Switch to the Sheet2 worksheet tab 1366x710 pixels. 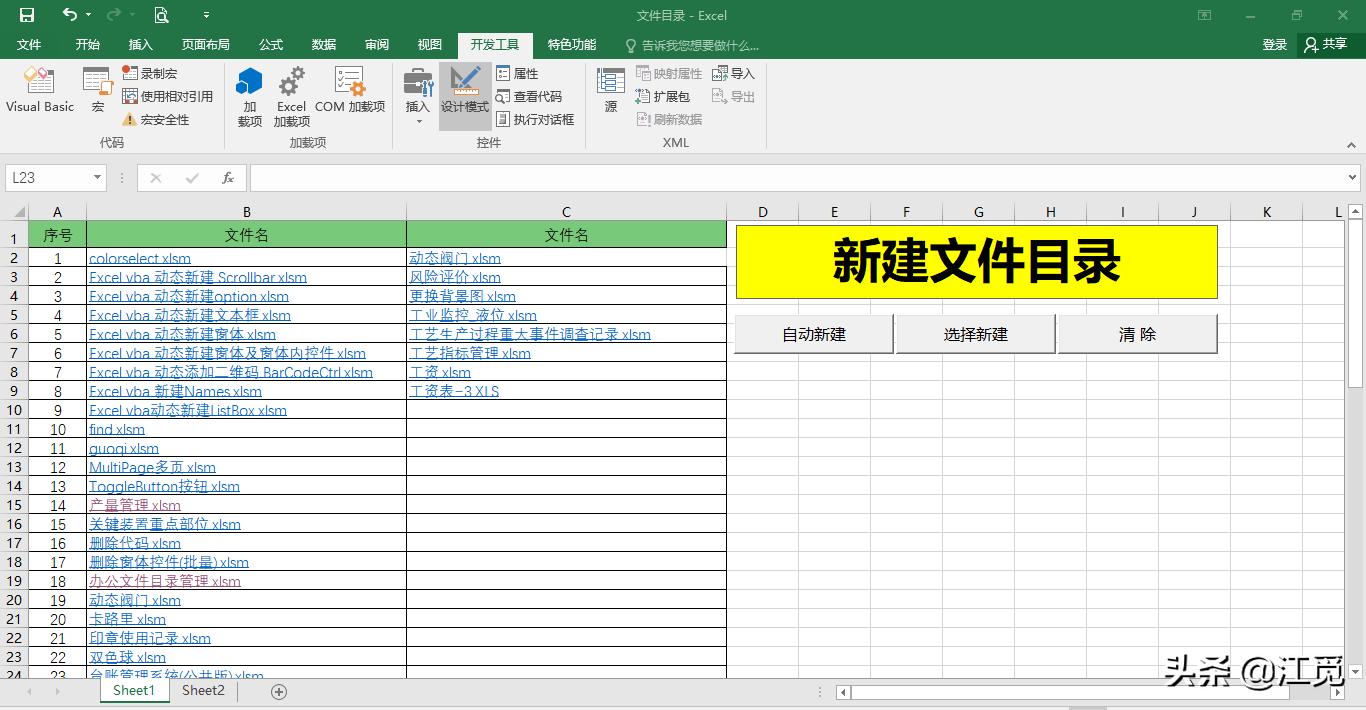[x=202, y=690]
